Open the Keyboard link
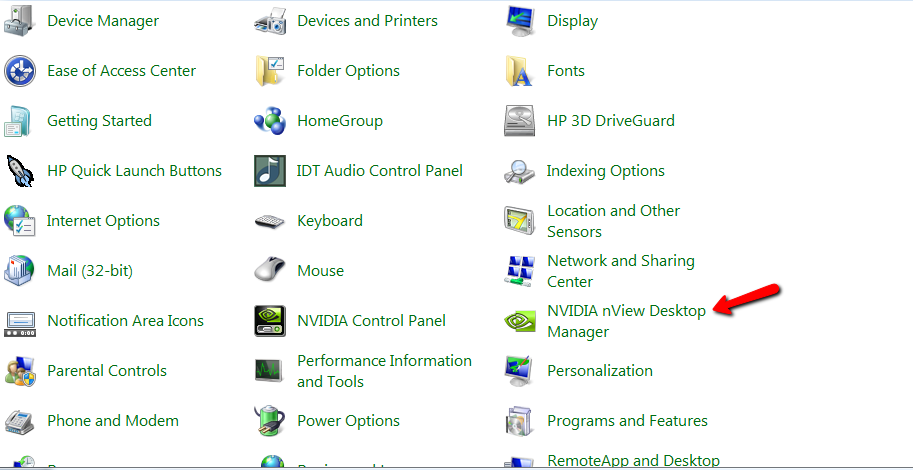This screenshot has width=913, height=470. (x=330, y=221)
